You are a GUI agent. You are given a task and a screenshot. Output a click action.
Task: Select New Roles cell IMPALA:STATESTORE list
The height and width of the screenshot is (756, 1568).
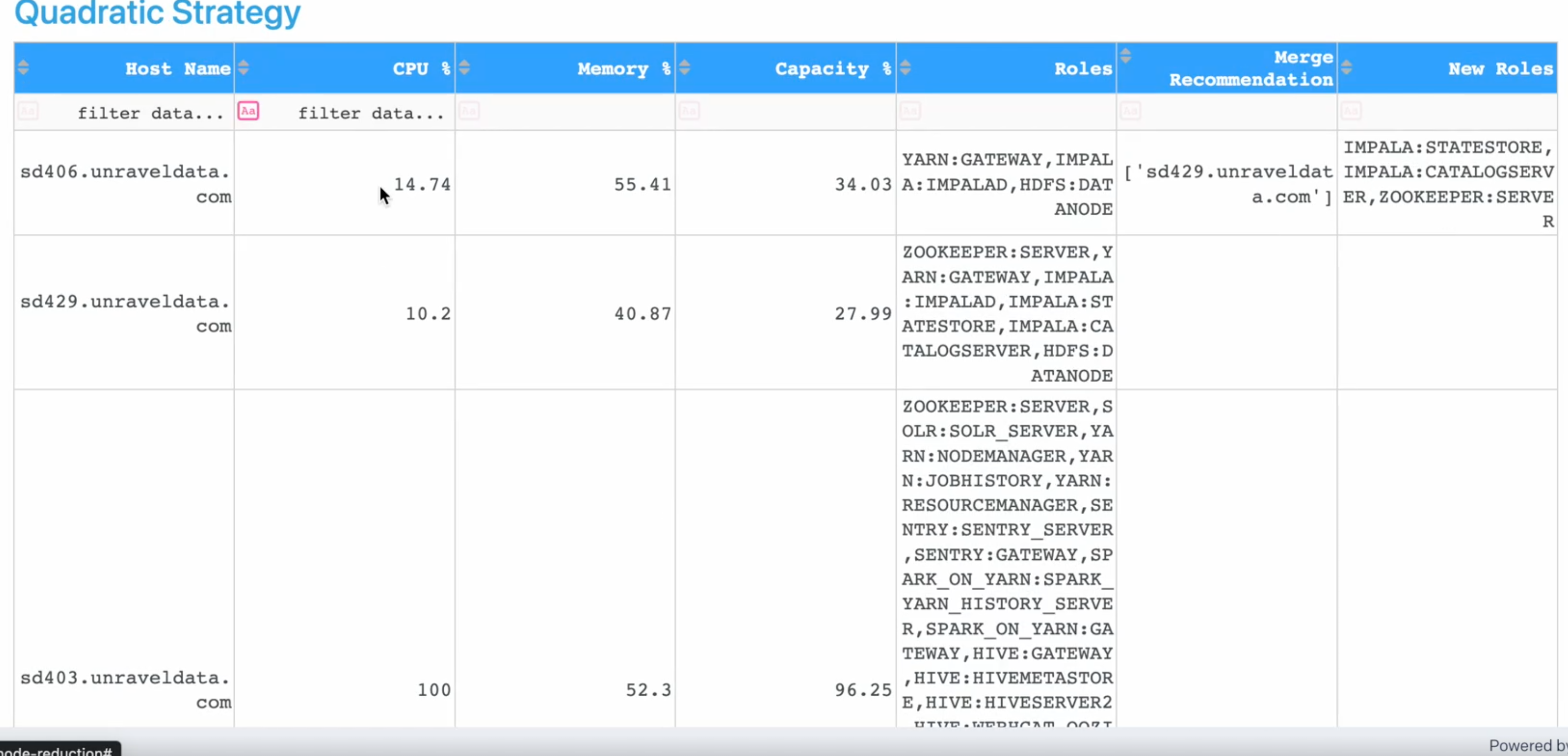(x=1448, y=183)
